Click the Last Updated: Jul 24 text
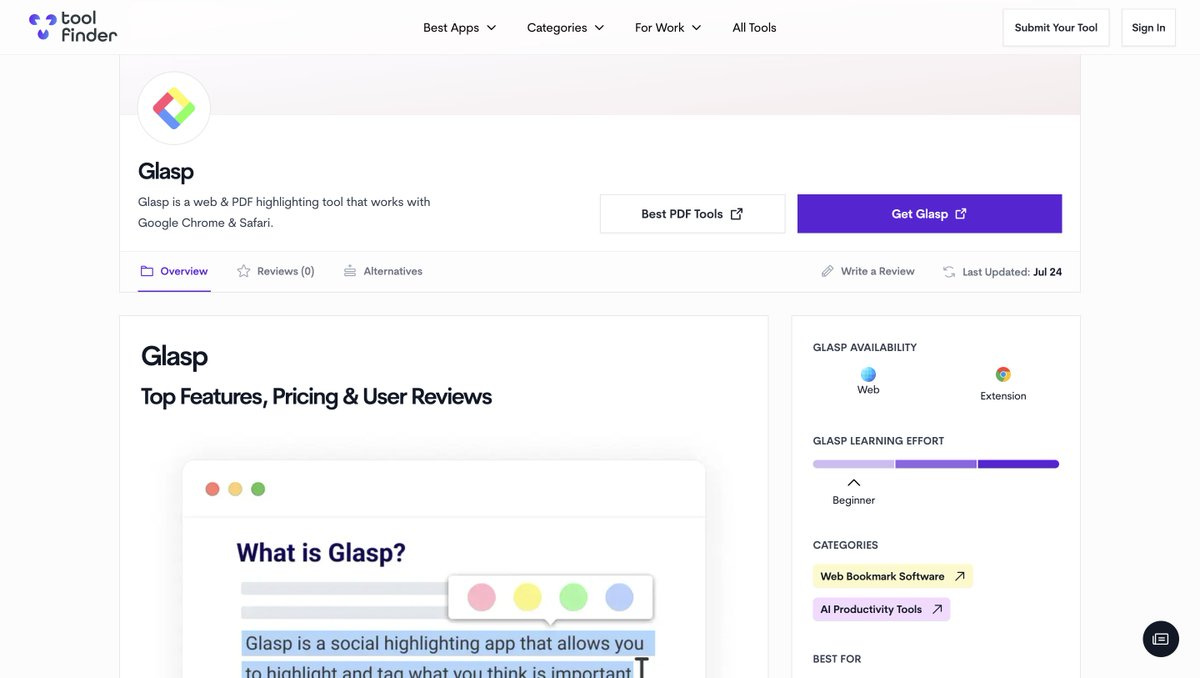1200x678 pixels. tap(1012, 272)
